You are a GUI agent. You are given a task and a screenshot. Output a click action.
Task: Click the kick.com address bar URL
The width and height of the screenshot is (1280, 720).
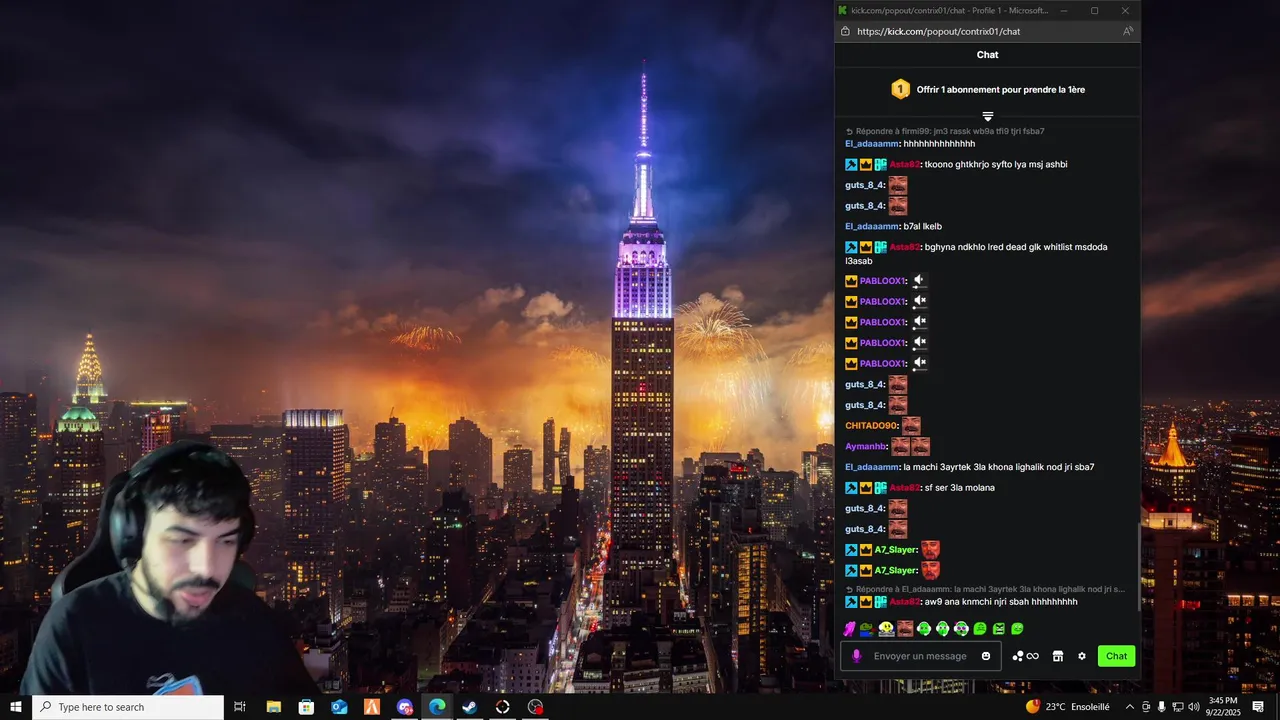coord(938,31)
